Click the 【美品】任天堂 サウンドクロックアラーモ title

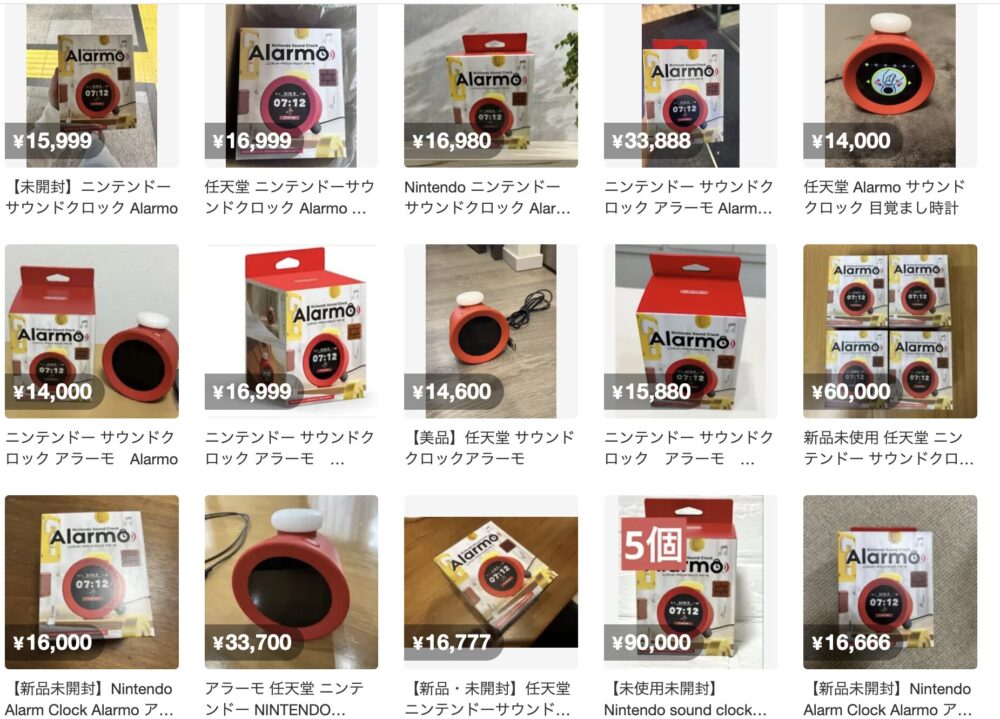coord(490,448)
